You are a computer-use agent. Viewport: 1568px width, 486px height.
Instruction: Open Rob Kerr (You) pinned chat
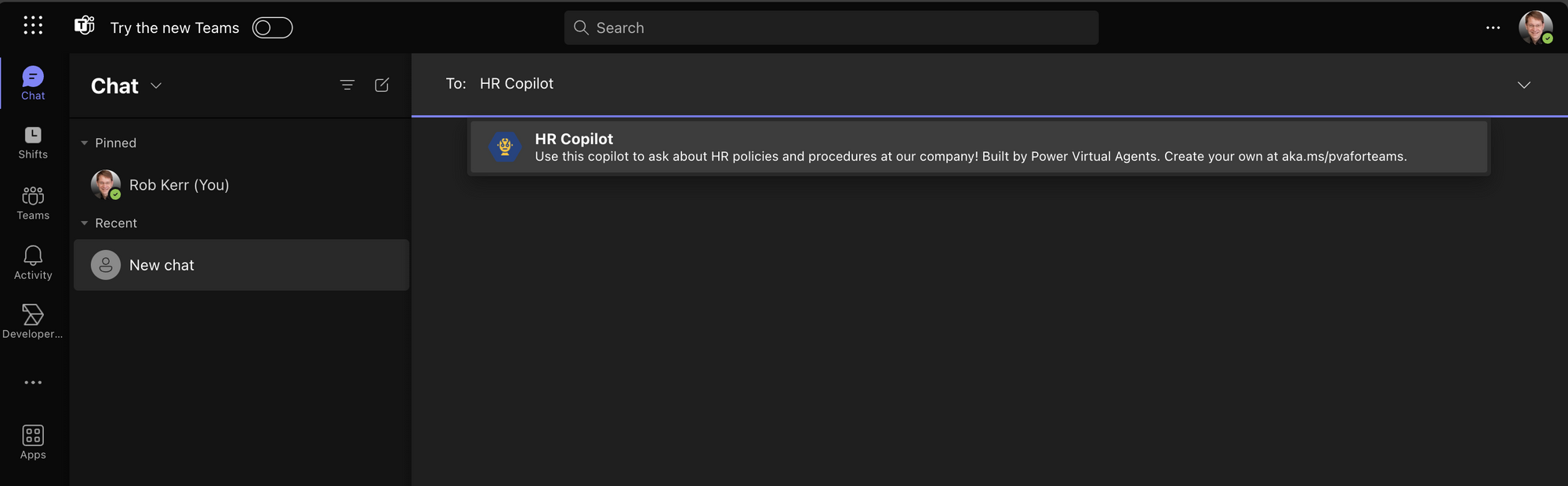click(x=179, y=185)
